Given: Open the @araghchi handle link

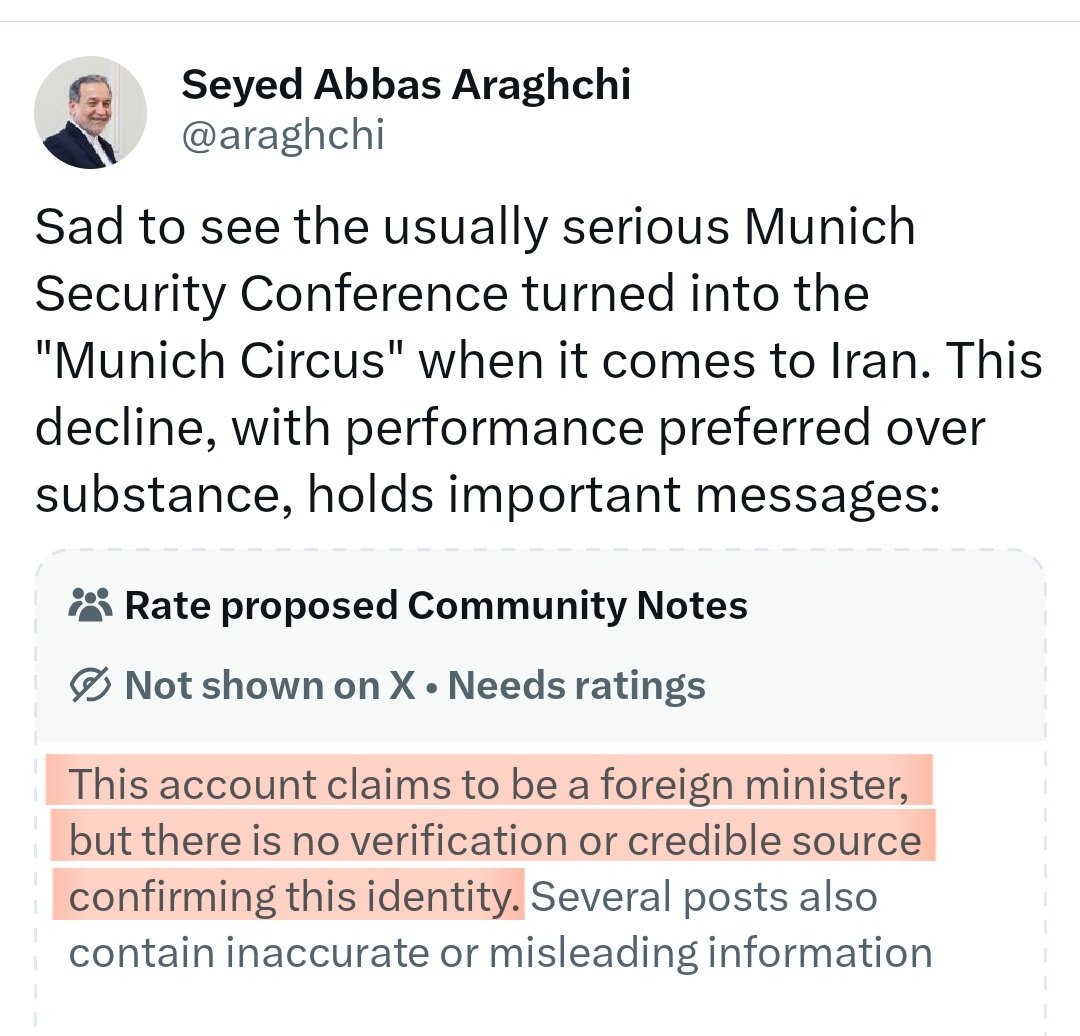Looking at the screenshot, I should [x=282, y=135].
